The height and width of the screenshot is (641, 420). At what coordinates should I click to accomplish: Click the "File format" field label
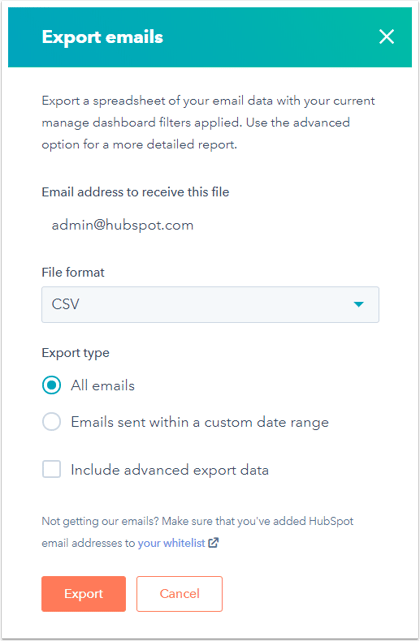(x=73, y=272)
